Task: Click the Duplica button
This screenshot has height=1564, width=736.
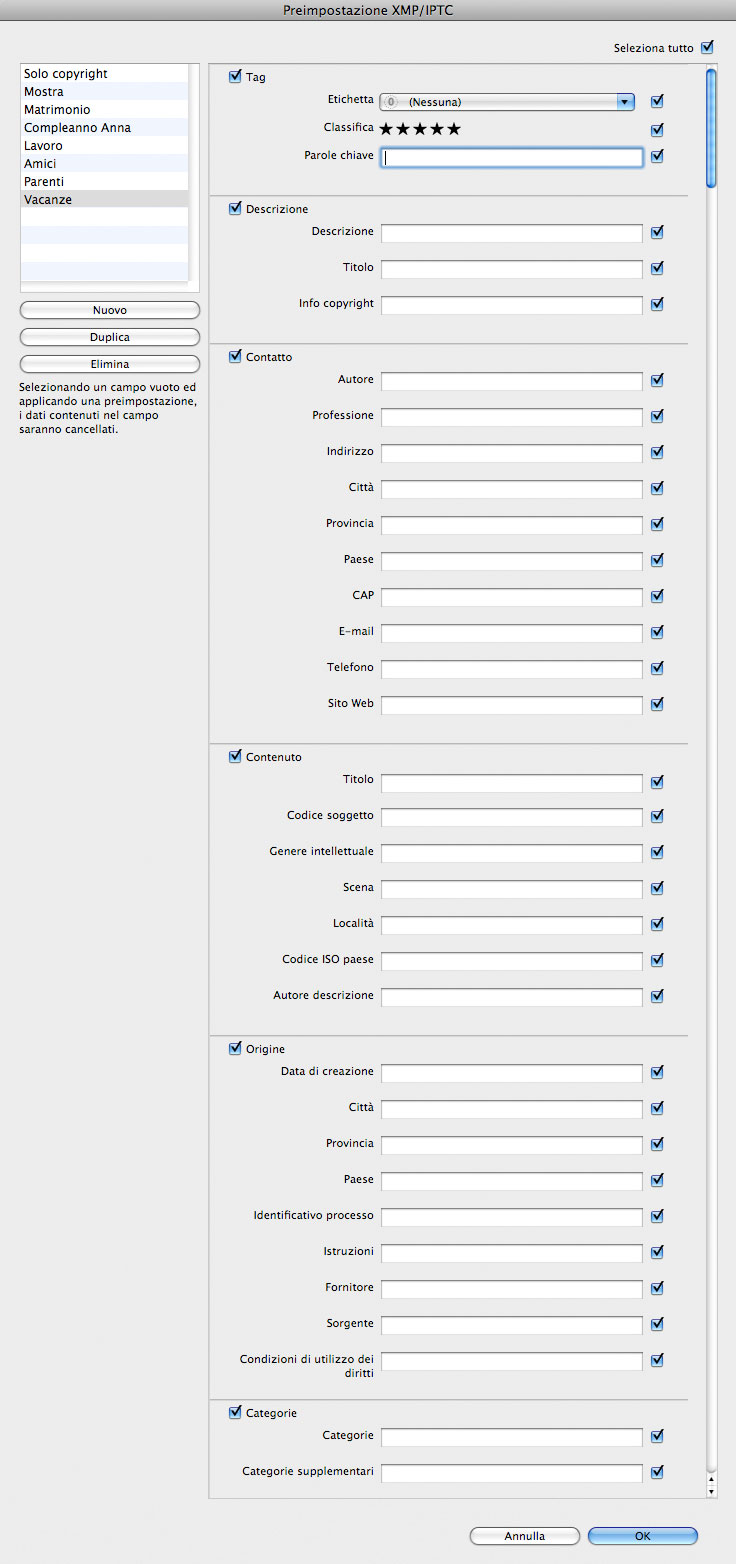Action: coord(110,337)
